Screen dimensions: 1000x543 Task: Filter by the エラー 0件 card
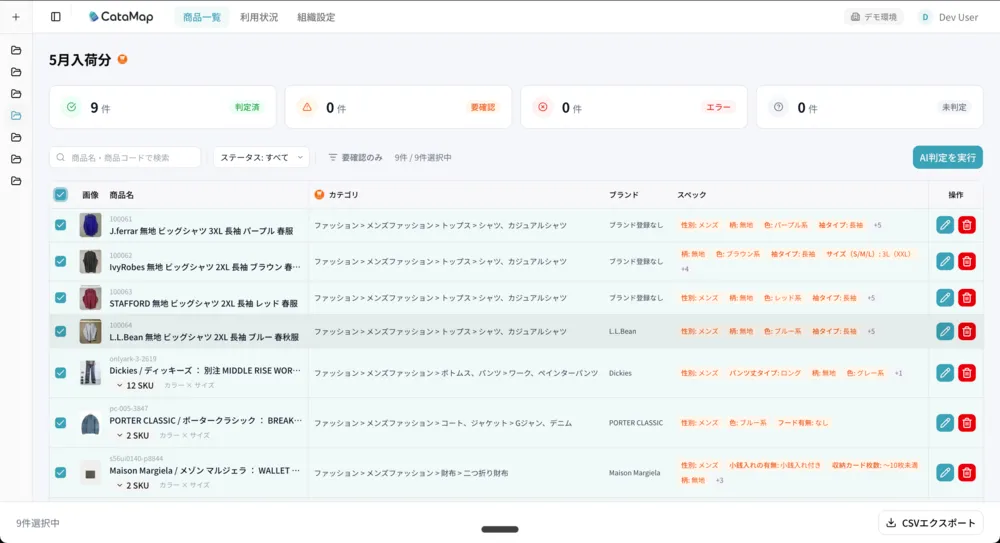pyautogui.click(x=634, y=107)
